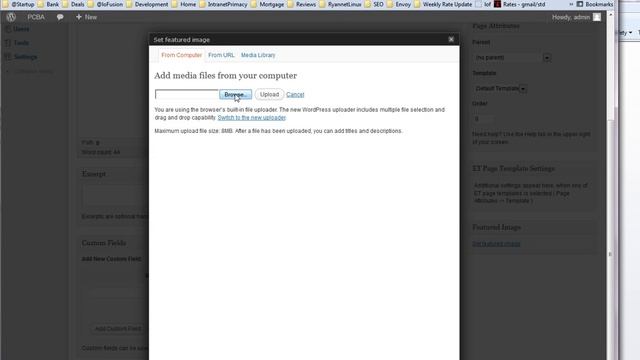Image resolution: width=640 pixels, height=360 pixels.
Task: Click Switch to the new uploader link
Action: point(251,118)
